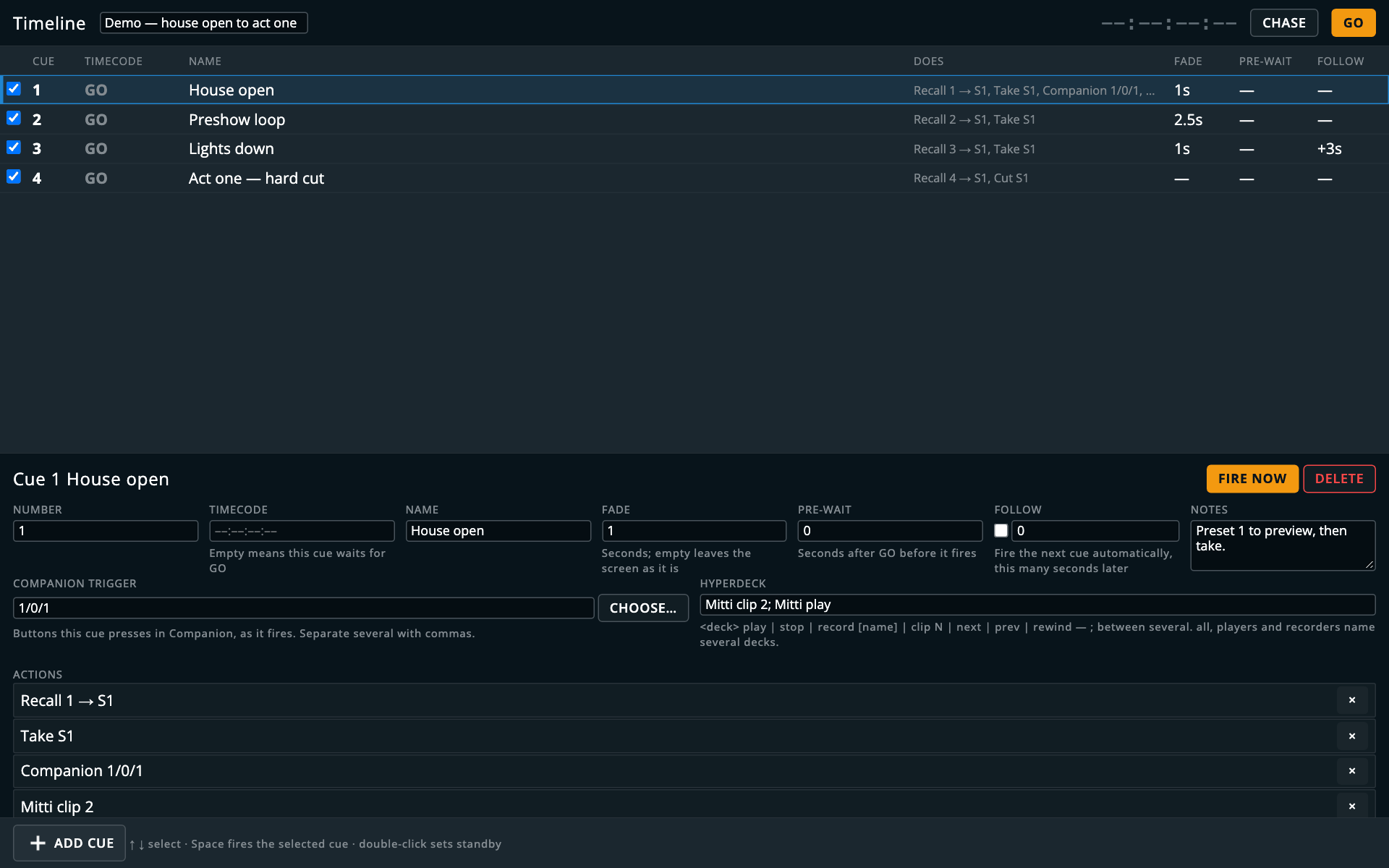Remove the Recall 1 → S1 action
This screenshot has width=1389, height=868.
(1351, 700)
